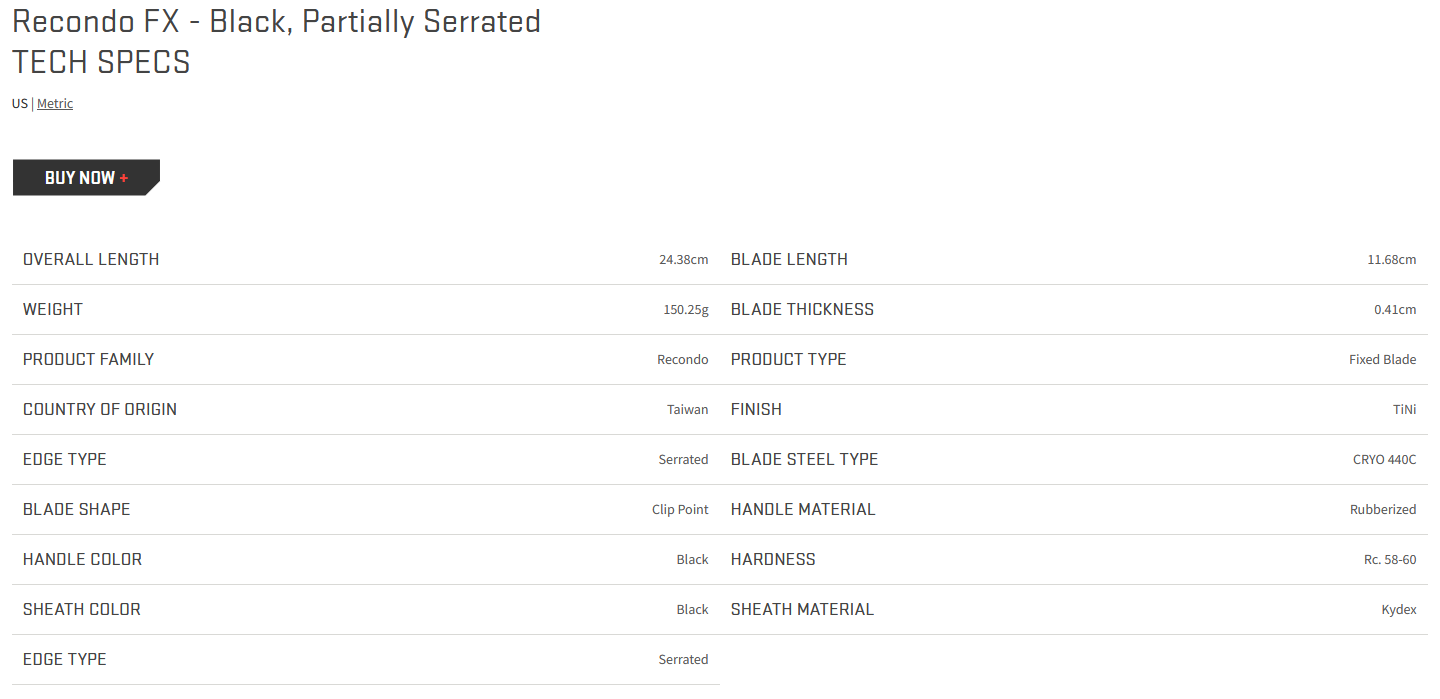
Task: Select the Kydex sheath material value
Action: [1399, 609]
